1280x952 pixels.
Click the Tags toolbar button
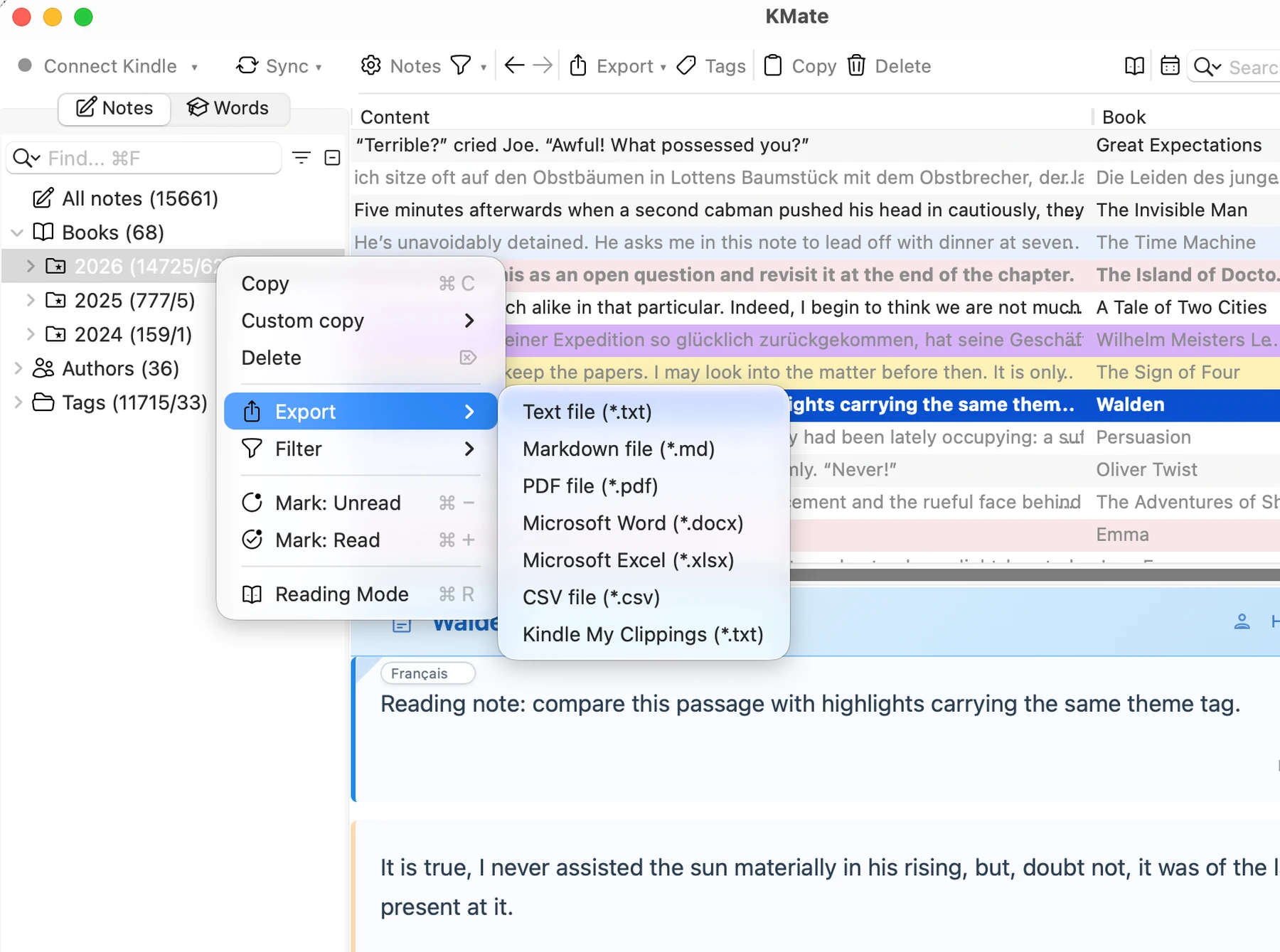pyautogui.click(x=711, y=66)
